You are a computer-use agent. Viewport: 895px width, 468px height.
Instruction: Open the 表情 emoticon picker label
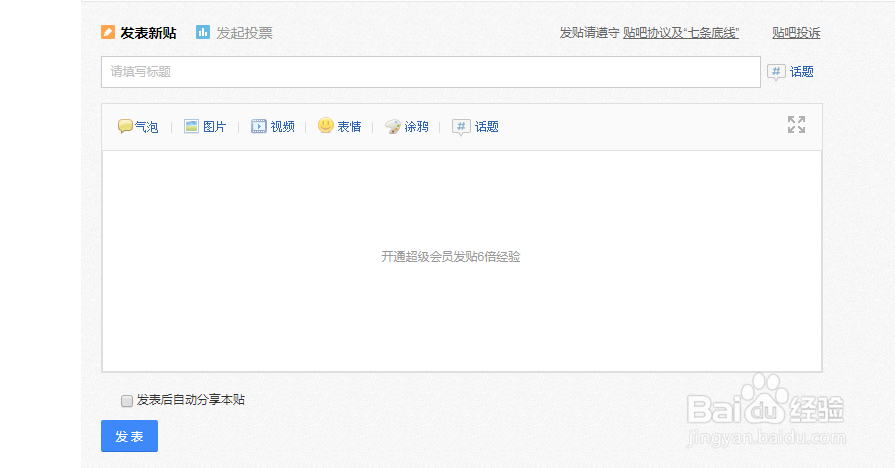[x=349, y=127]
